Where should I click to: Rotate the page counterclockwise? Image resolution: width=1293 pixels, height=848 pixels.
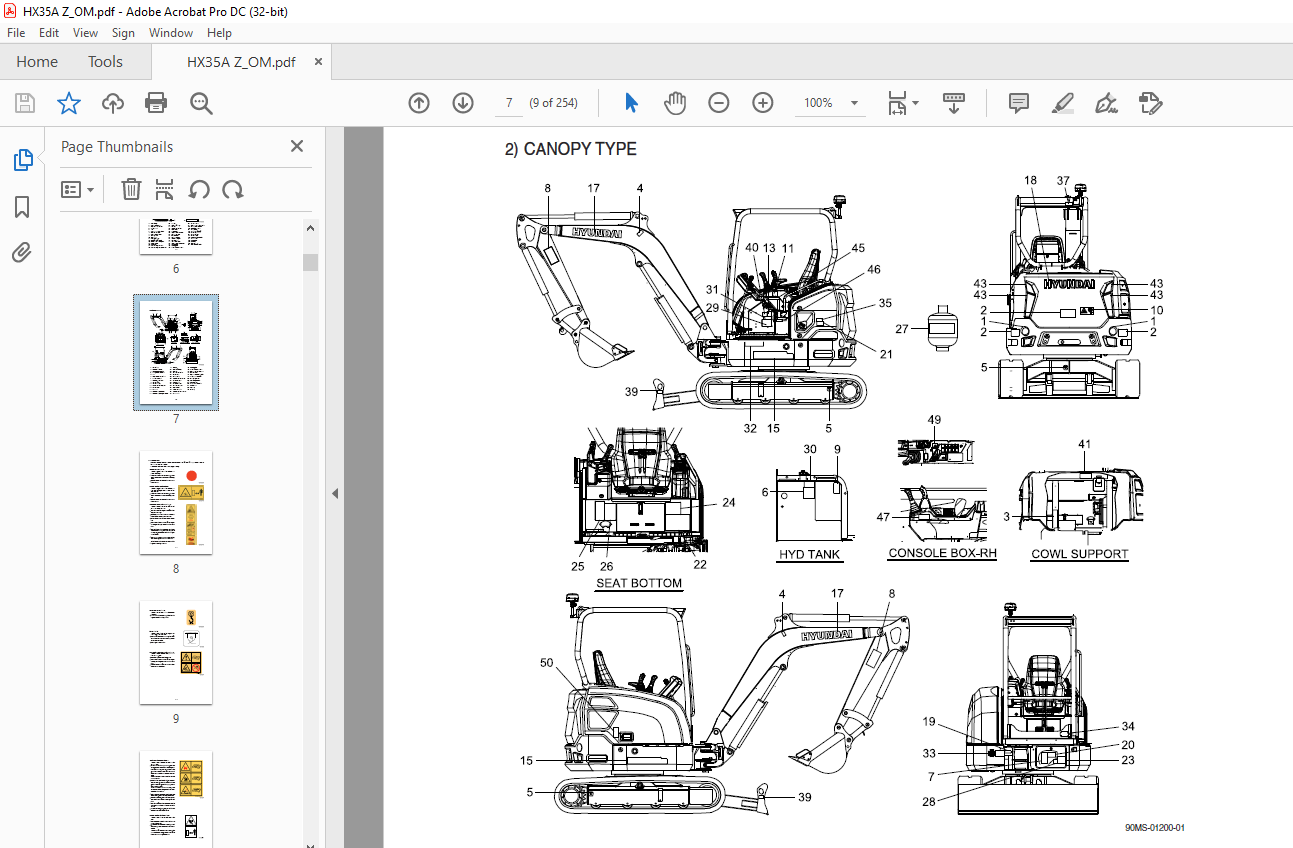(x=199, y=189)
